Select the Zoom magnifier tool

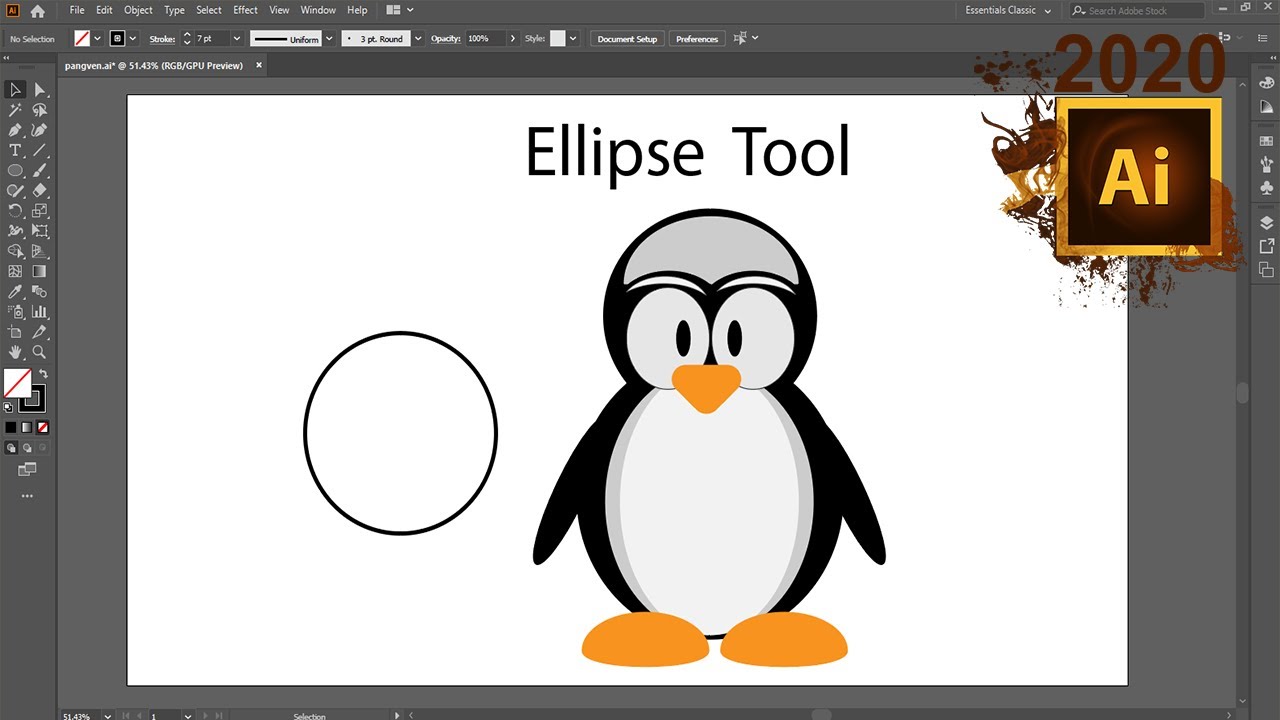pos(40,352)
